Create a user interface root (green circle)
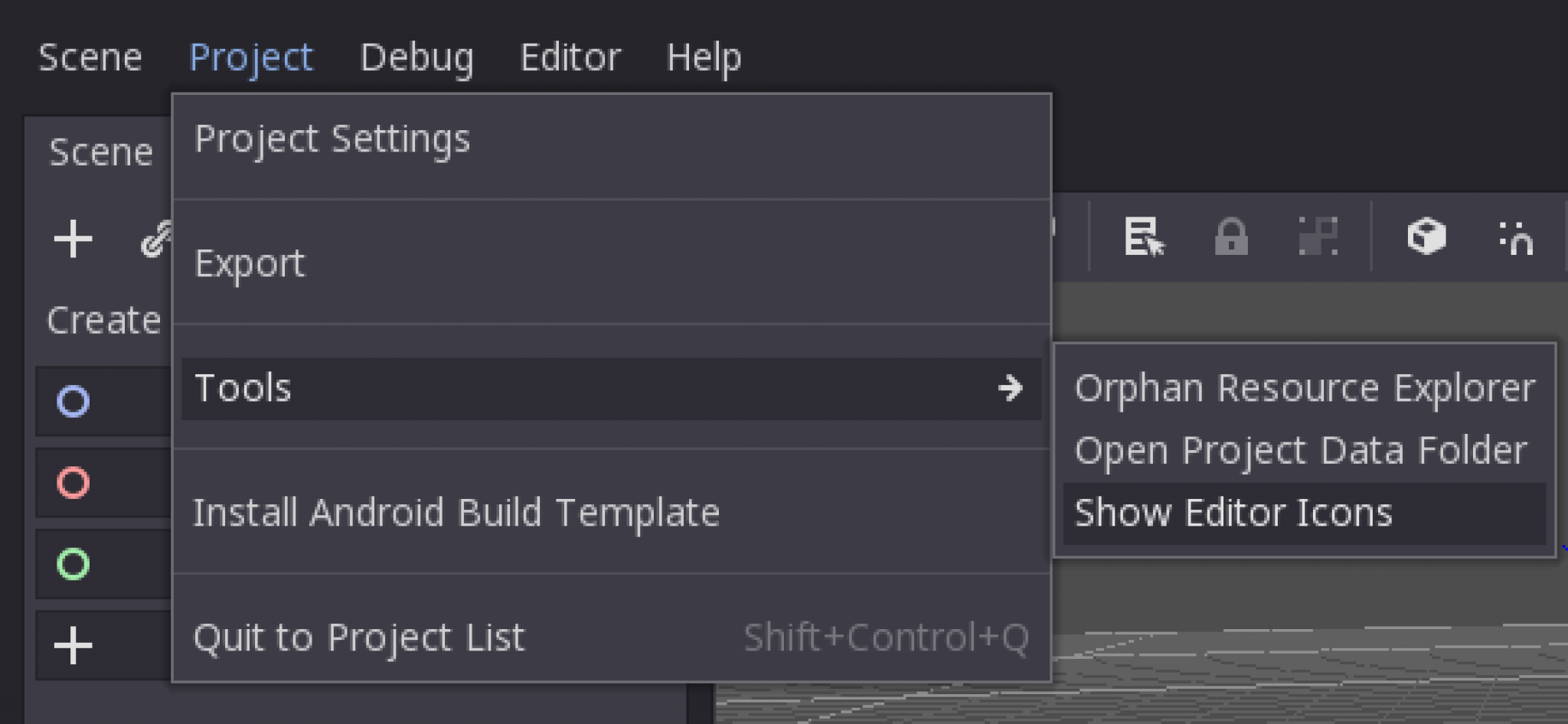Screen dimensions: 1568x724 (x=73, y=564)
